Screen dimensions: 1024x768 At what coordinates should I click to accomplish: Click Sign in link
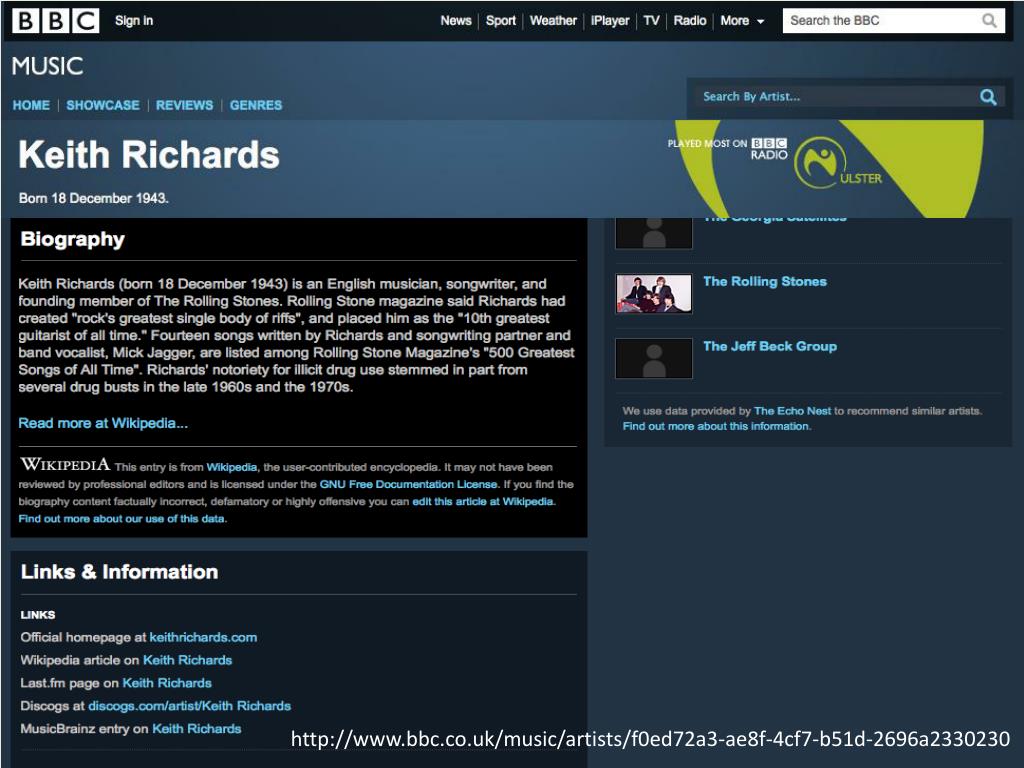tap(134, 21)
